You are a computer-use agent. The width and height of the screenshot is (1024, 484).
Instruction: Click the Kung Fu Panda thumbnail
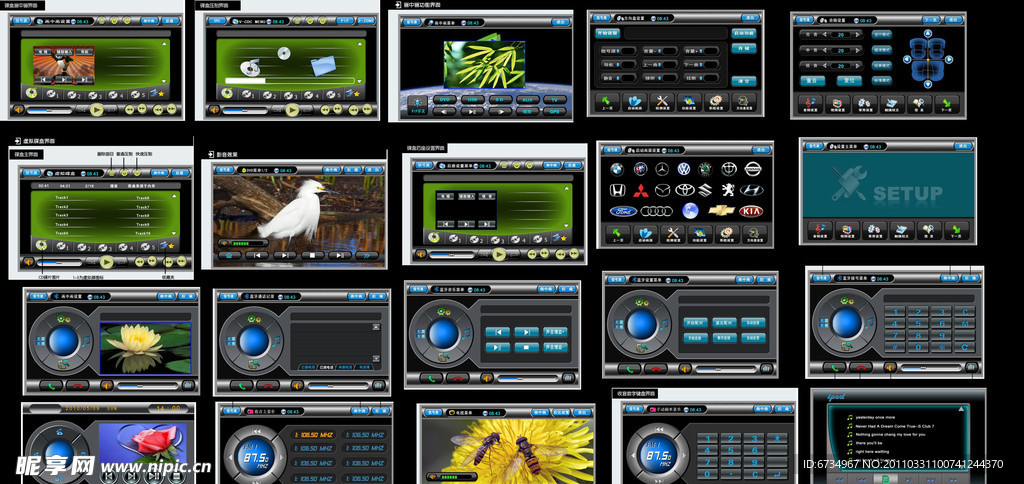[63, 65]
